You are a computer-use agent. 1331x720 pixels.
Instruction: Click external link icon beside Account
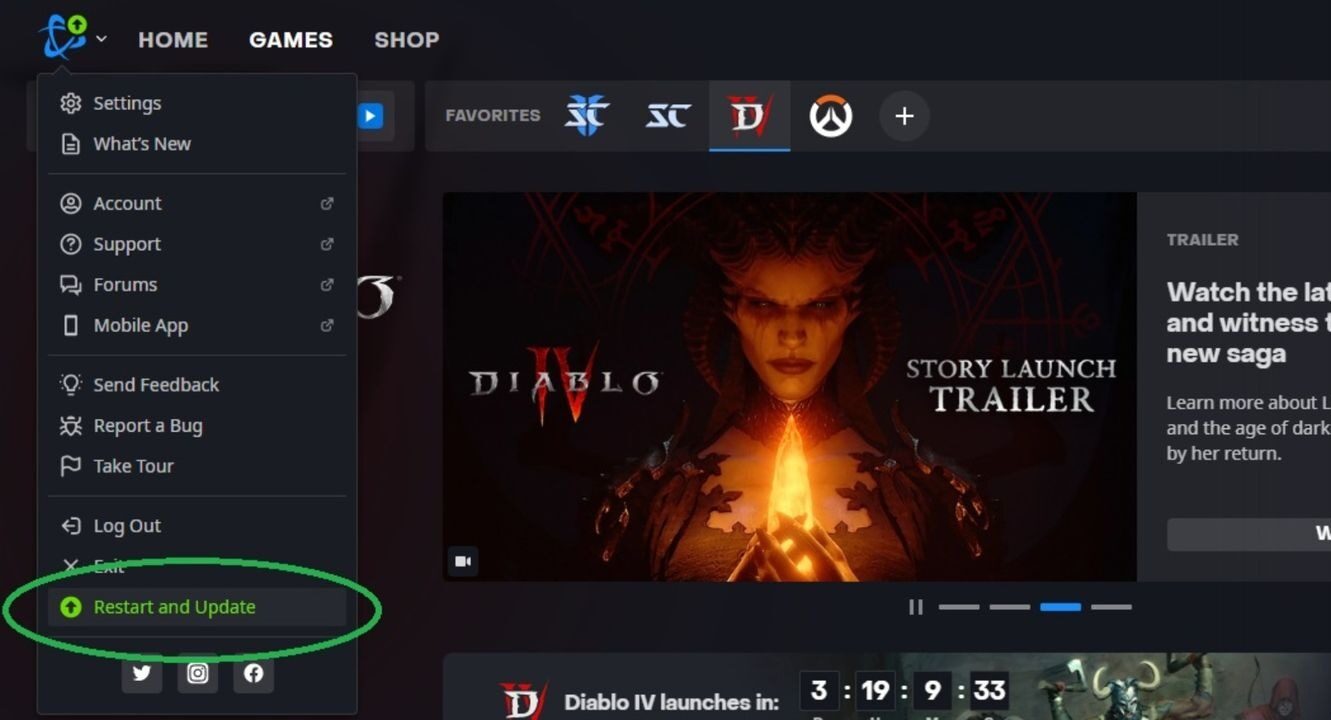pyautogui.click(x=326, y=204)
